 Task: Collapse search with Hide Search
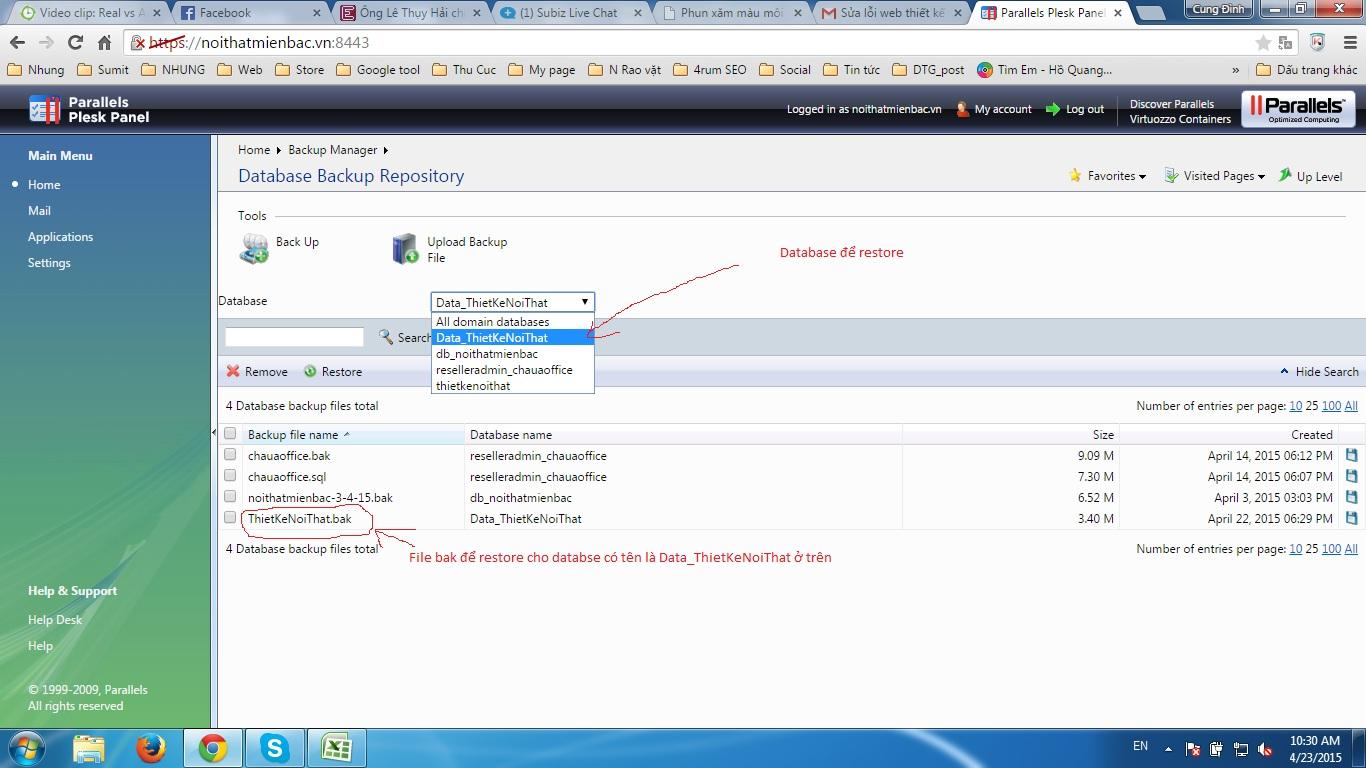[1319, 371]
